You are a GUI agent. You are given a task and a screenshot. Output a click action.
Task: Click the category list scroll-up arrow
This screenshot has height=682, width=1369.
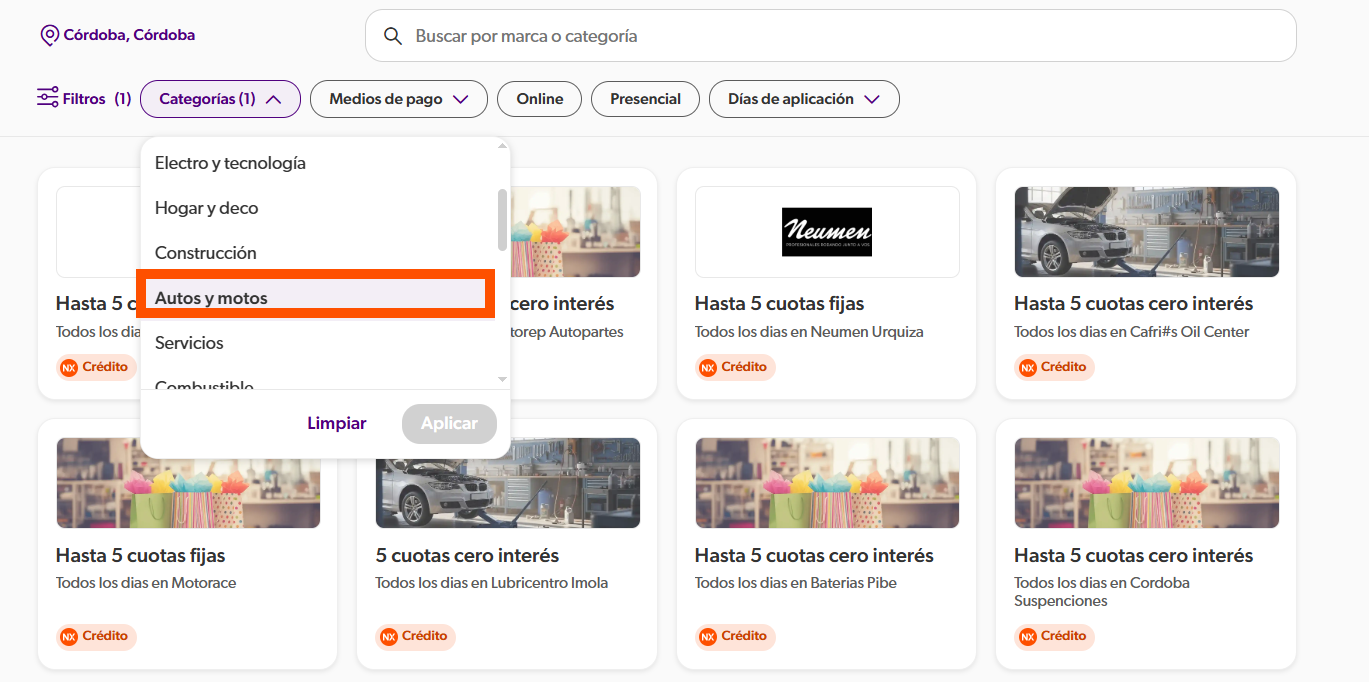tap(503, 146)
